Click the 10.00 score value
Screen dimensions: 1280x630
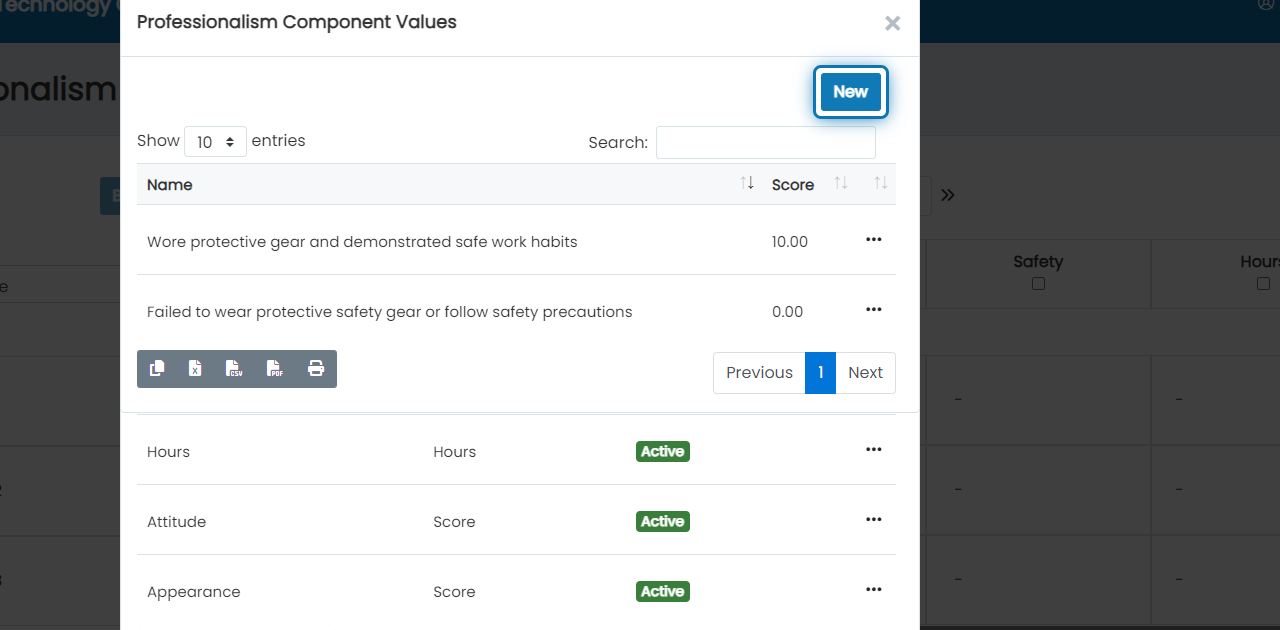(790, 242)
